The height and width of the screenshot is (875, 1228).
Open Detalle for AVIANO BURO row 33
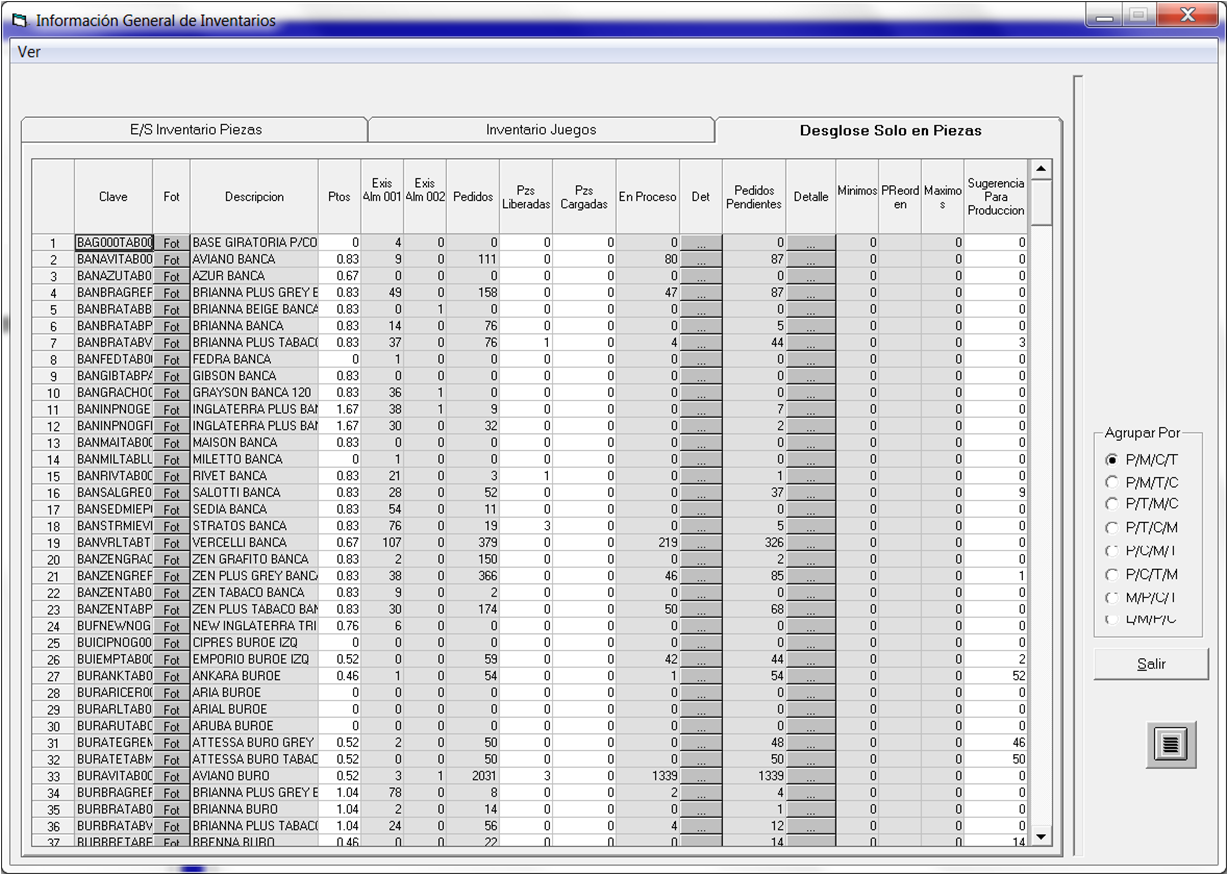[811, 775]
